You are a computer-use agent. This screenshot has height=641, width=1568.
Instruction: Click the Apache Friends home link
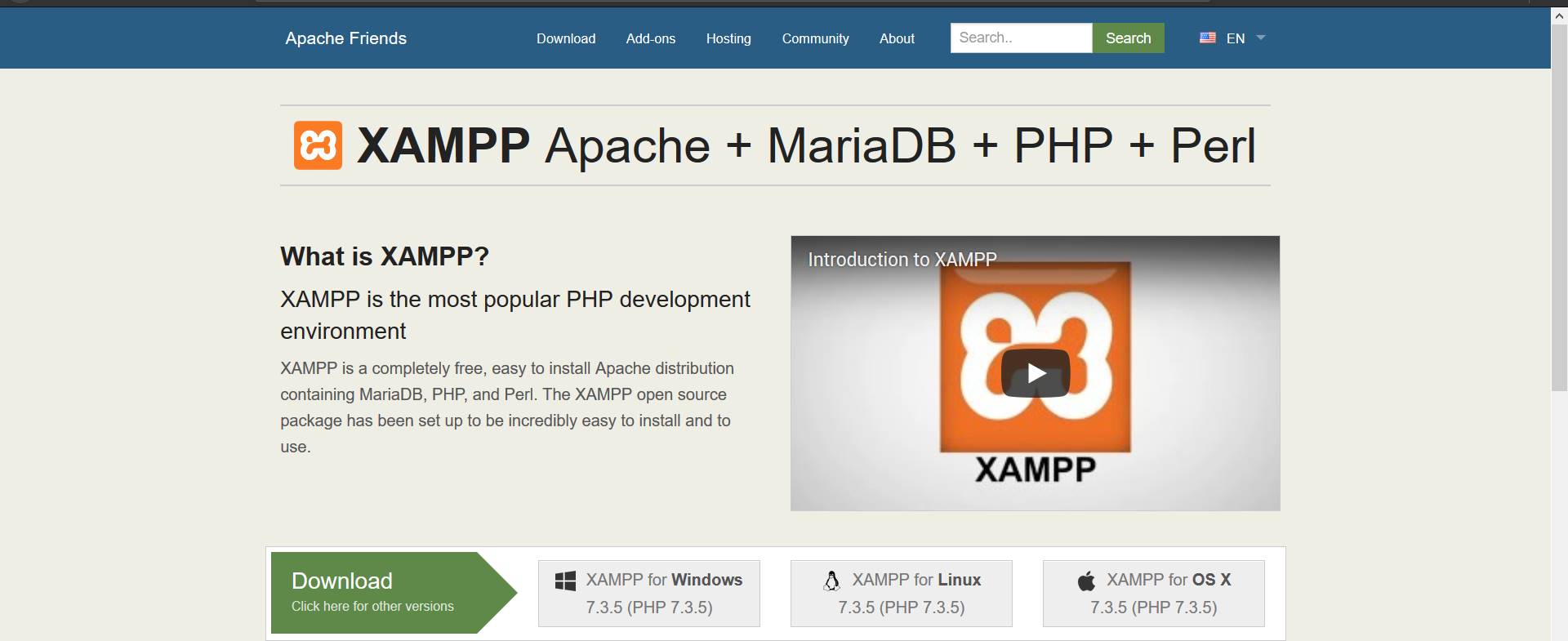click(345, 38)
